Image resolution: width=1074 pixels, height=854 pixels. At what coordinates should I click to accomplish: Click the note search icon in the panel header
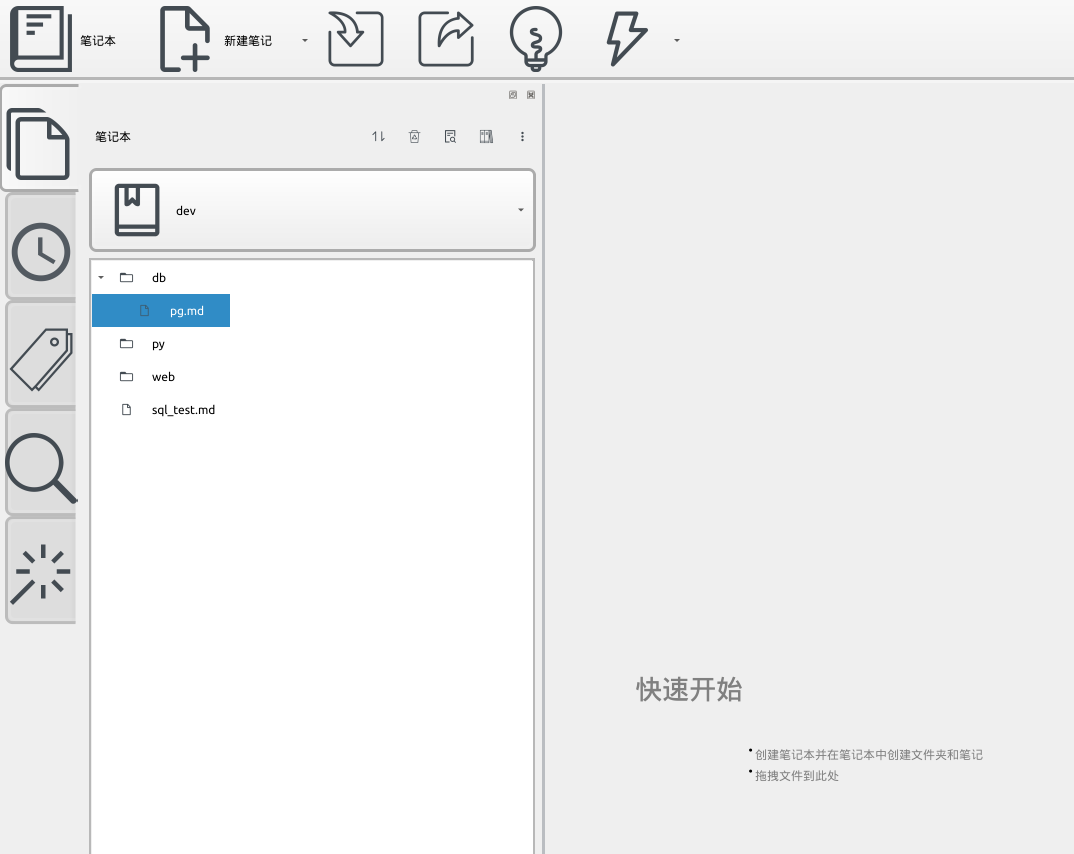(x=450, y=136)
